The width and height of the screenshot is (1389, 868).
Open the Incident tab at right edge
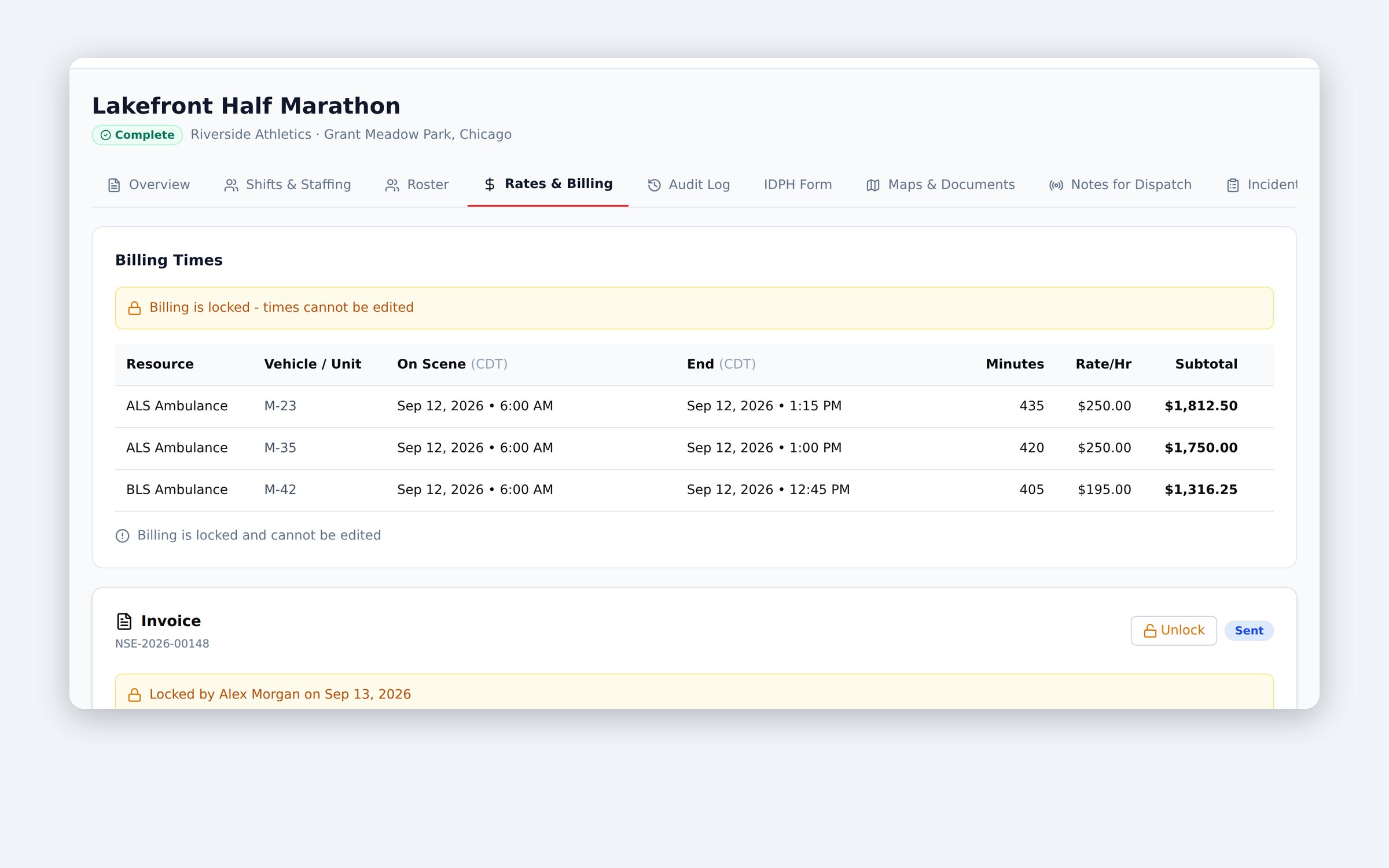pyautogui.click(x=1261, y=185)
